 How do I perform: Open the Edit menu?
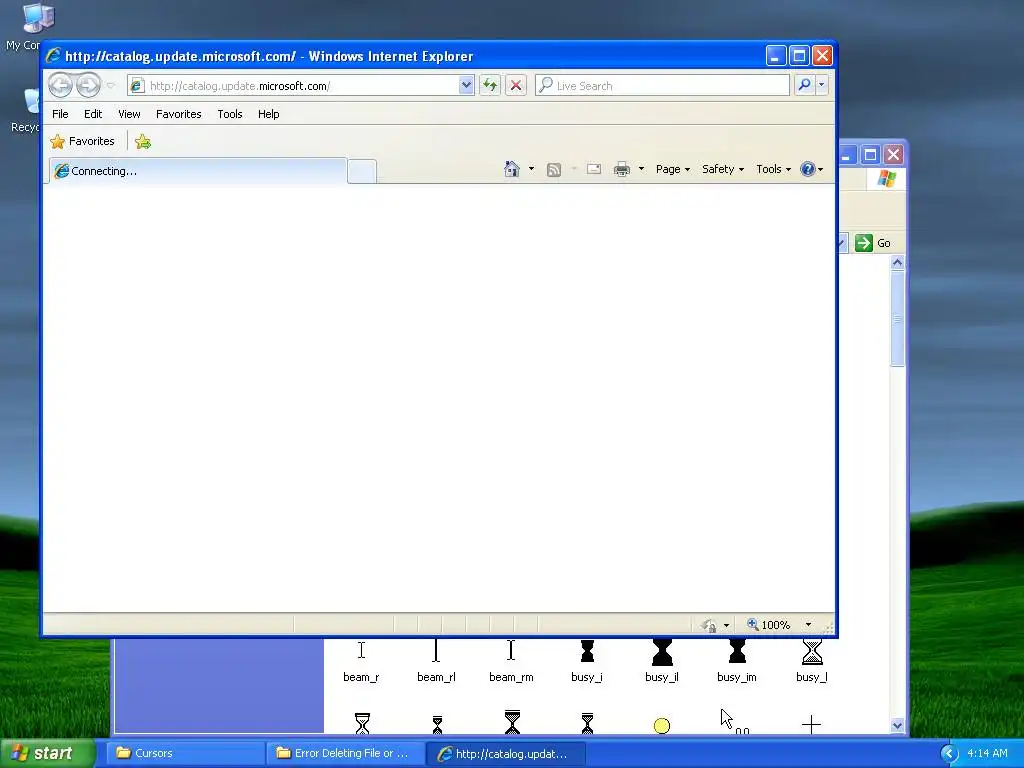coord(93,114)
